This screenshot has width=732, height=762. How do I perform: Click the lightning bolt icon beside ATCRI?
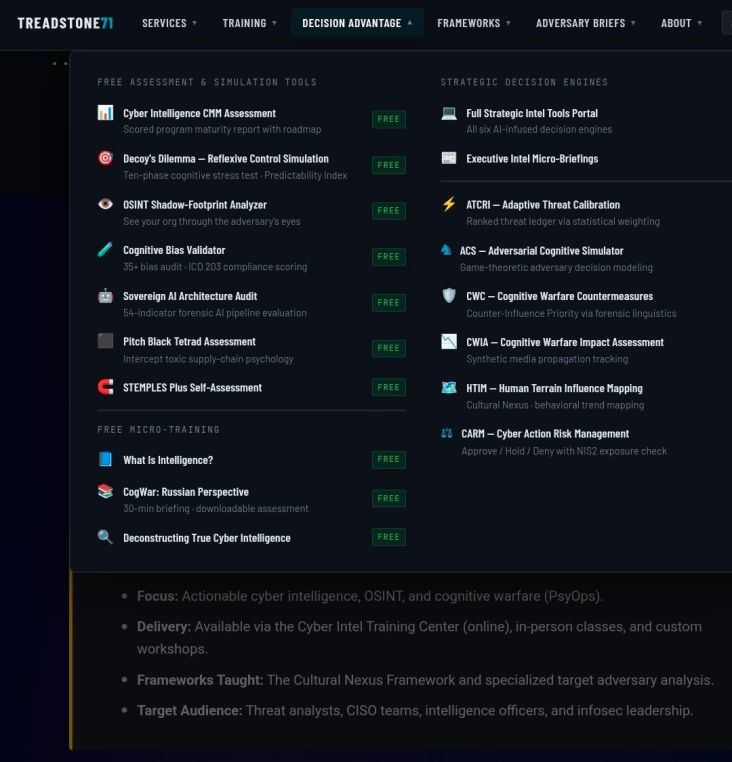point(449,204)
